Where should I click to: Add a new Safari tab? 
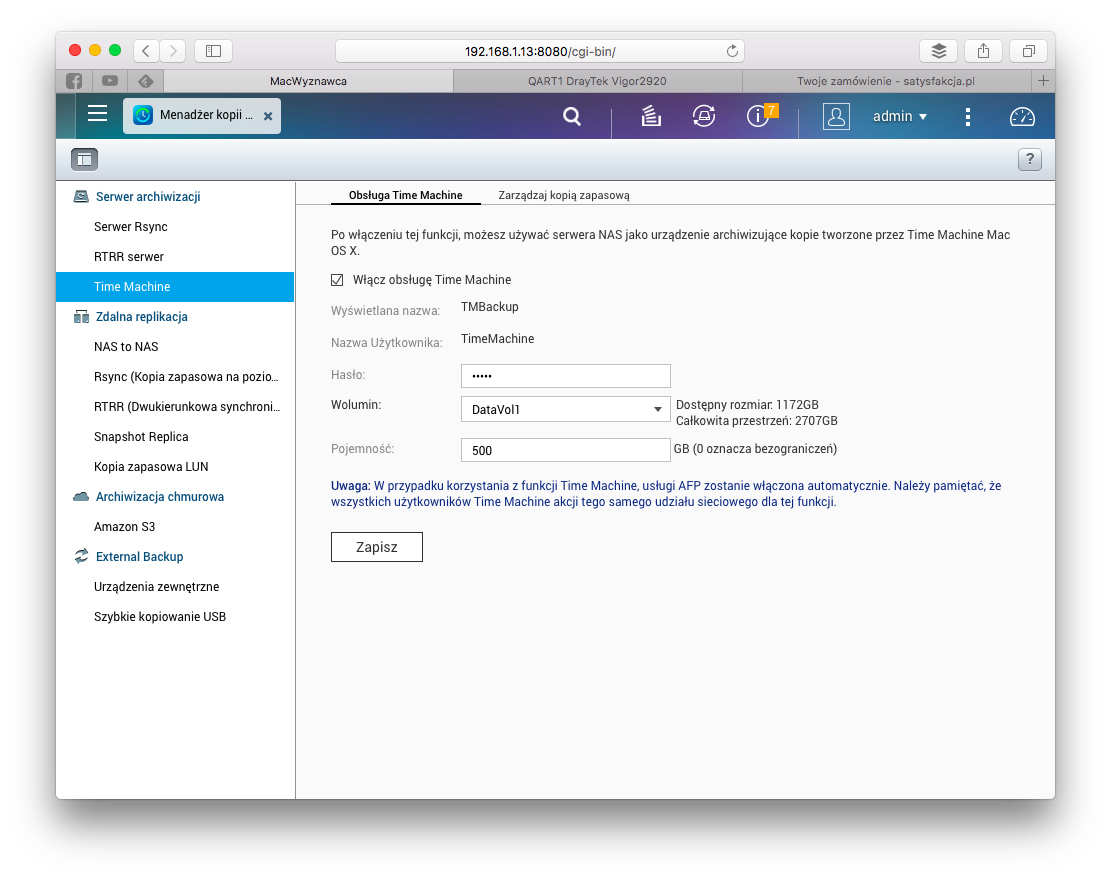[1043, 81]
